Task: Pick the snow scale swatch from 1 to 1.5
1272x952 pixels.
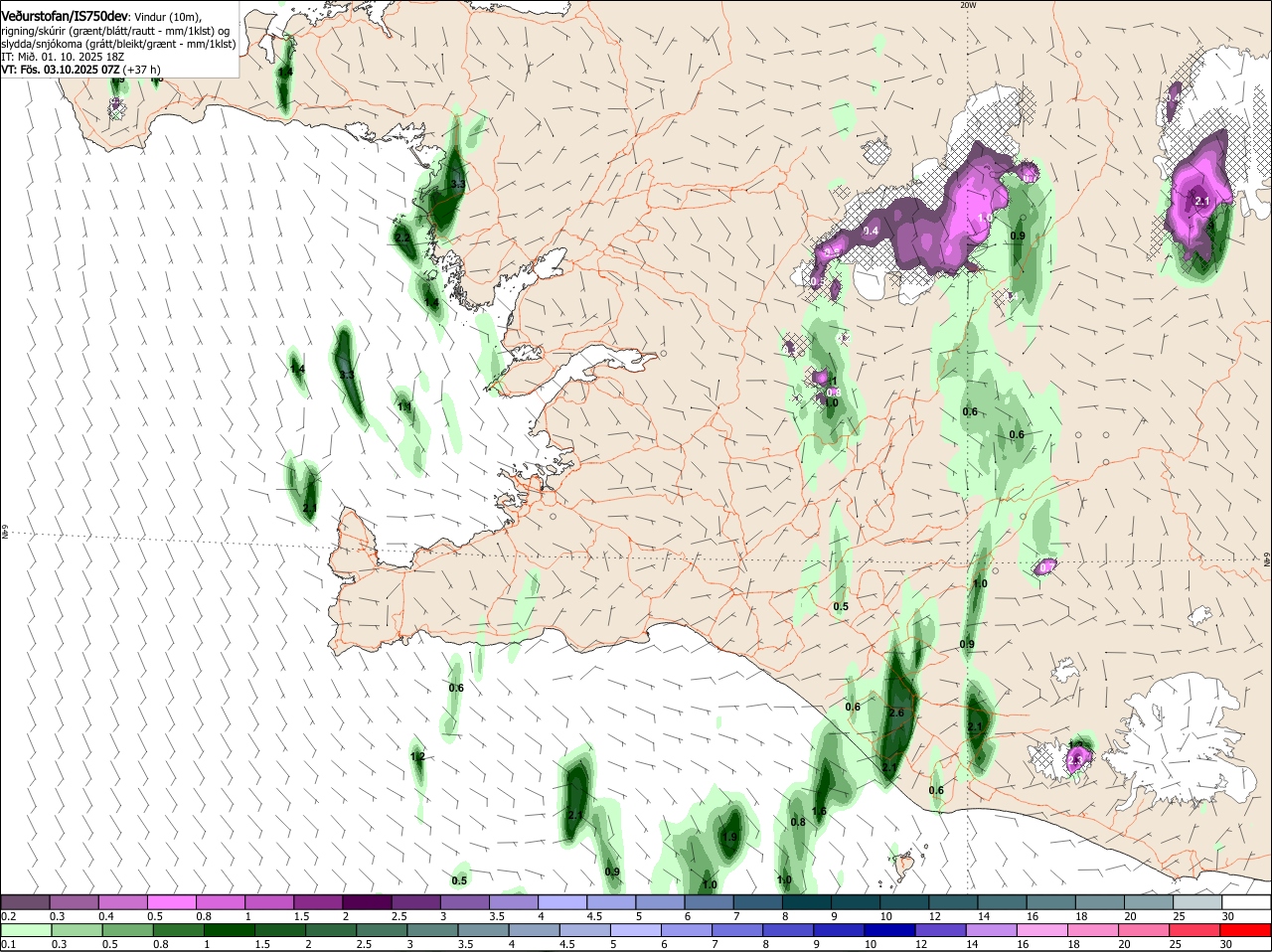Action: 269,902
